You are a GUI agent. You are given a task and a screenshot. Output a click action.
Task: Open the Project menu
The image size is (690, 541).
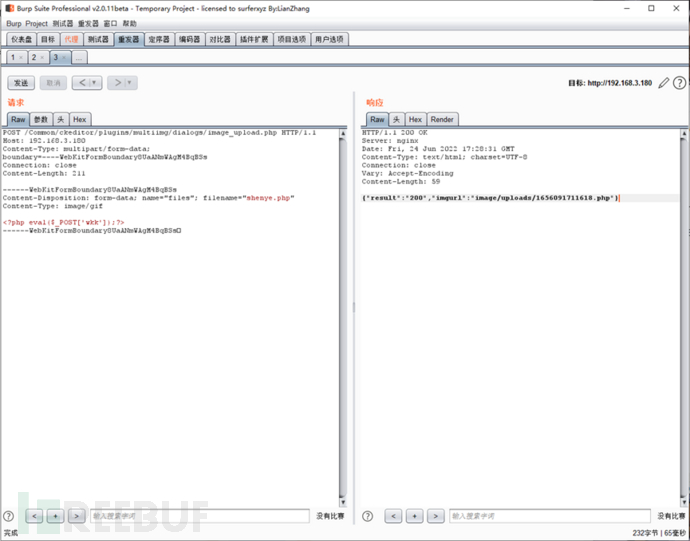(x=36, y=23)
